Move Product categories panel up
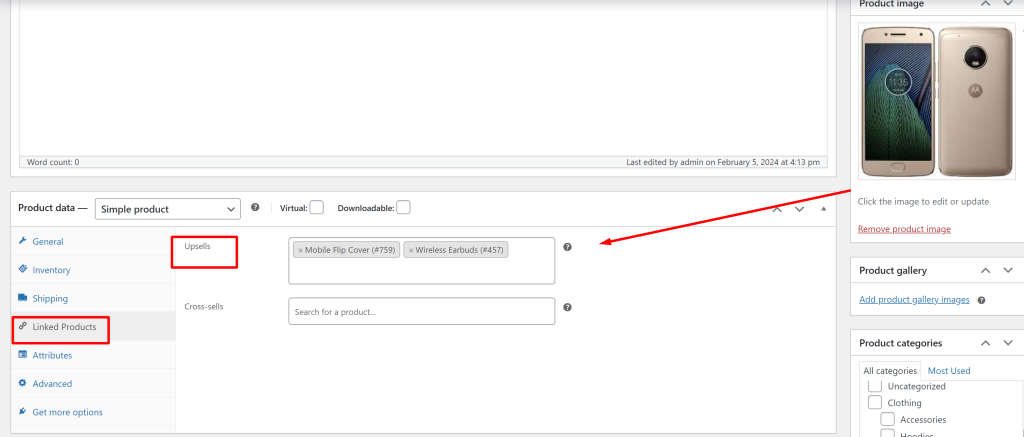This screenshot has height=437, width=1024. (x=985, y=343)
